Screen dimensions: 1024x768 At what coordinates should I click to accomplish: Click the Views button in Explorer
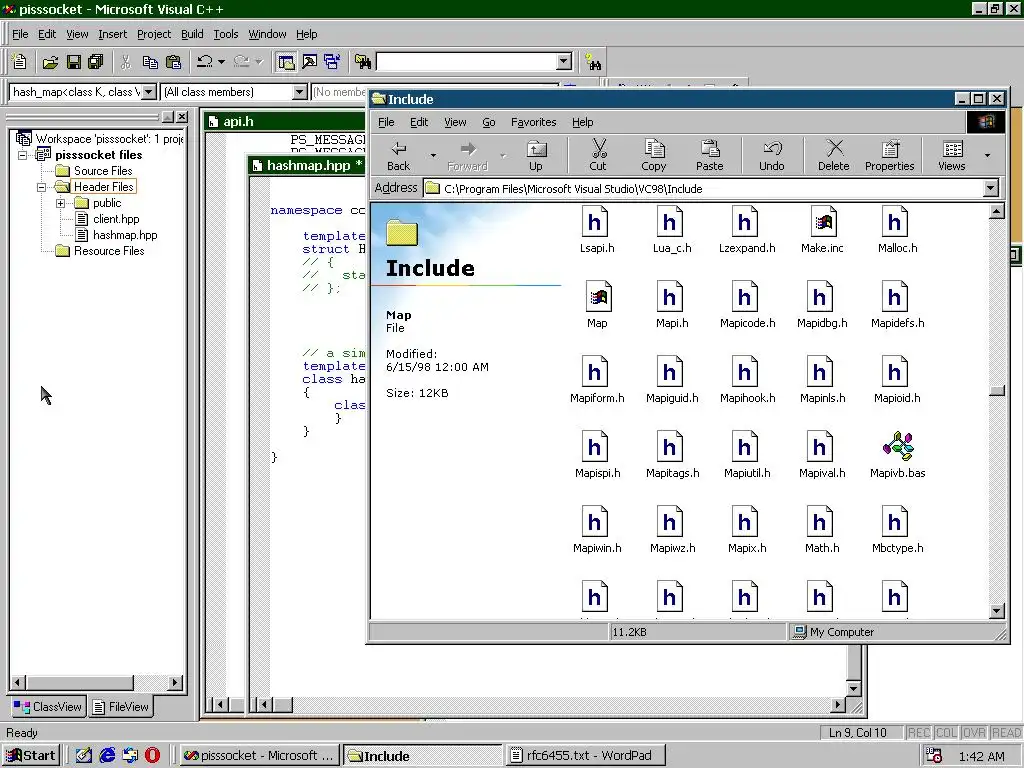coord(952,155)
